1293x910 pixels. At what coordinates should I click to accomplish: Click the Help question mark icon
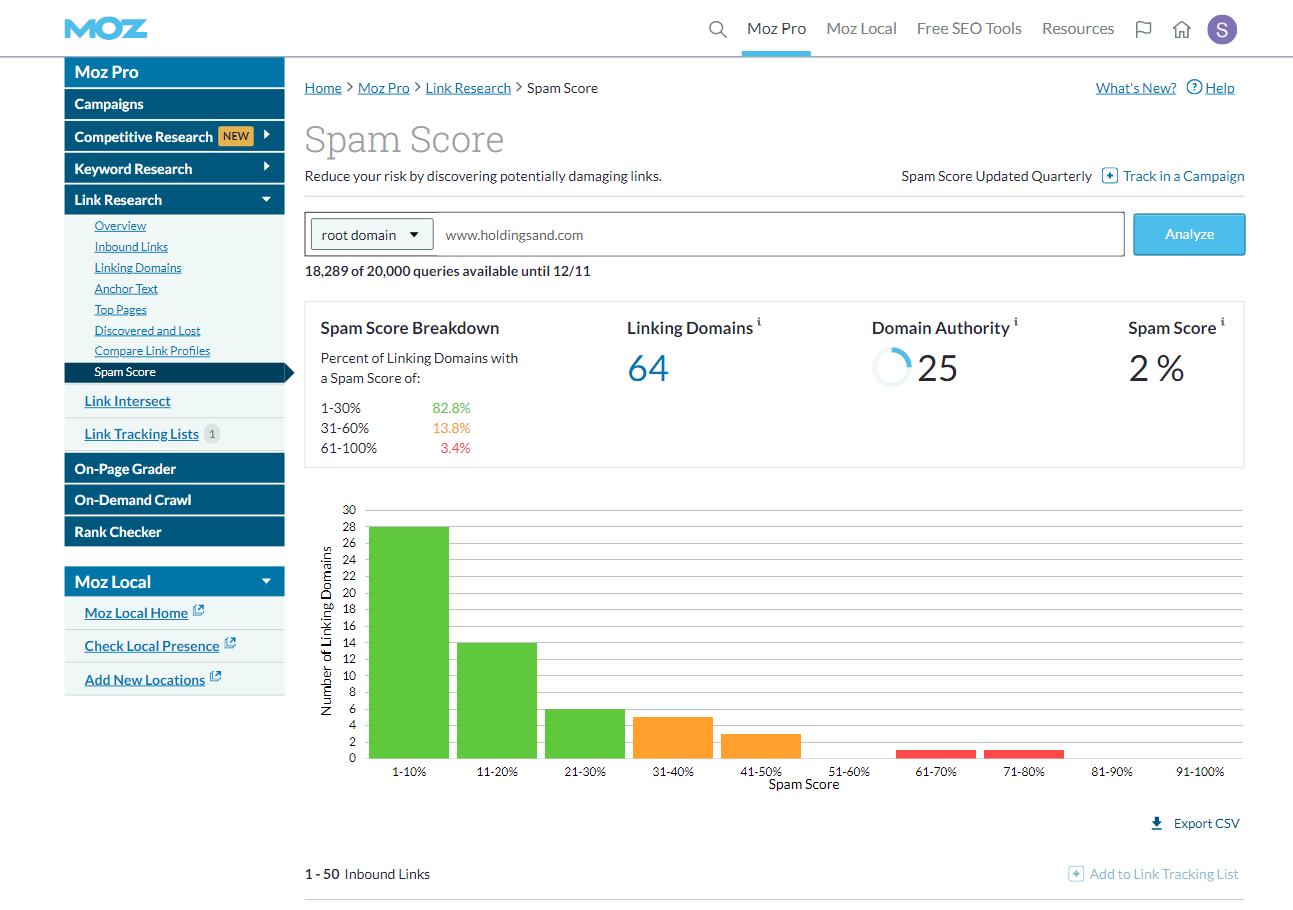point(1194,87)
